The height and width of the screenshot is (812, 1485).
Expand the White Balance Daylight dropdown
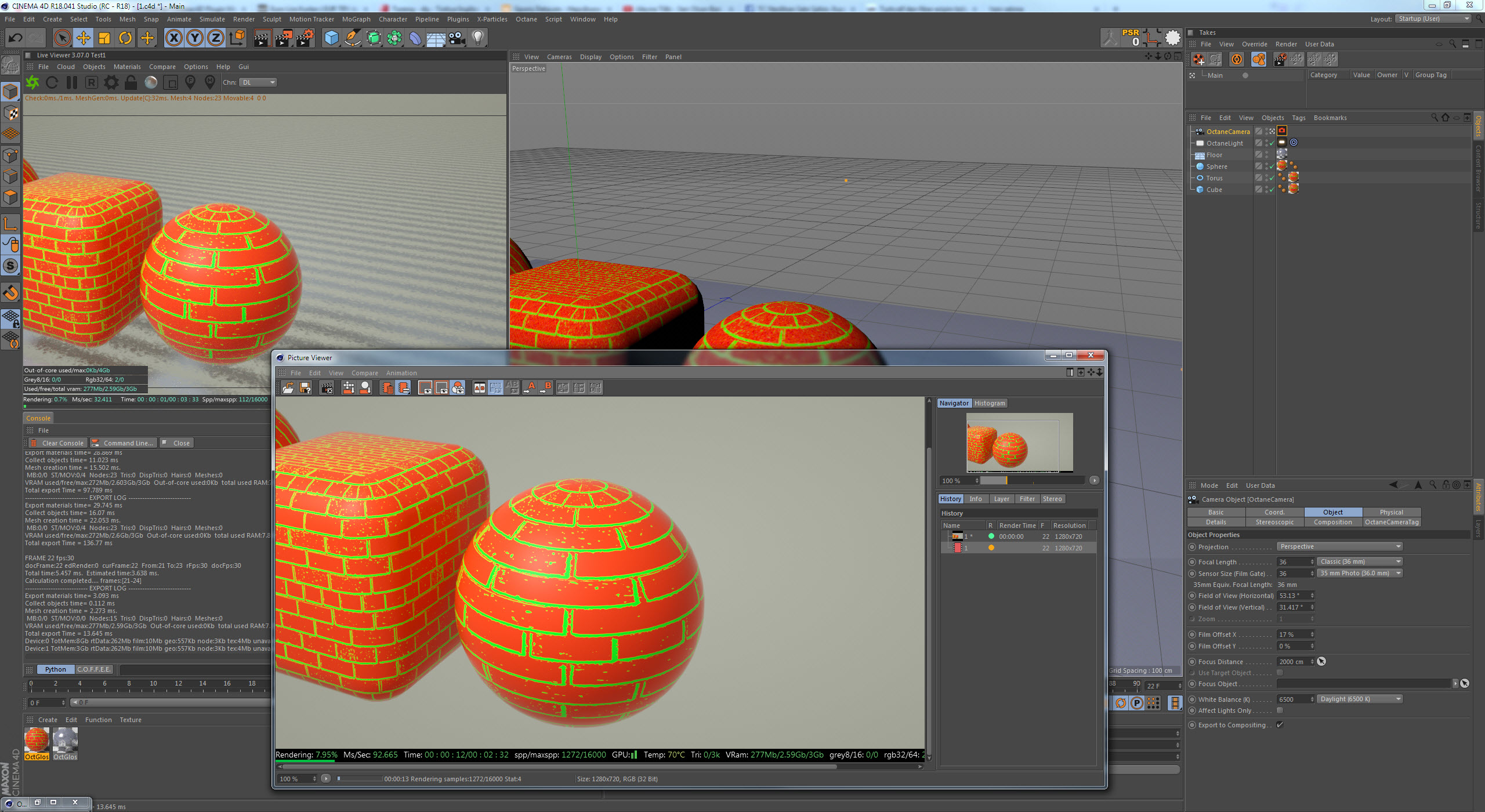coord(1360,699)
